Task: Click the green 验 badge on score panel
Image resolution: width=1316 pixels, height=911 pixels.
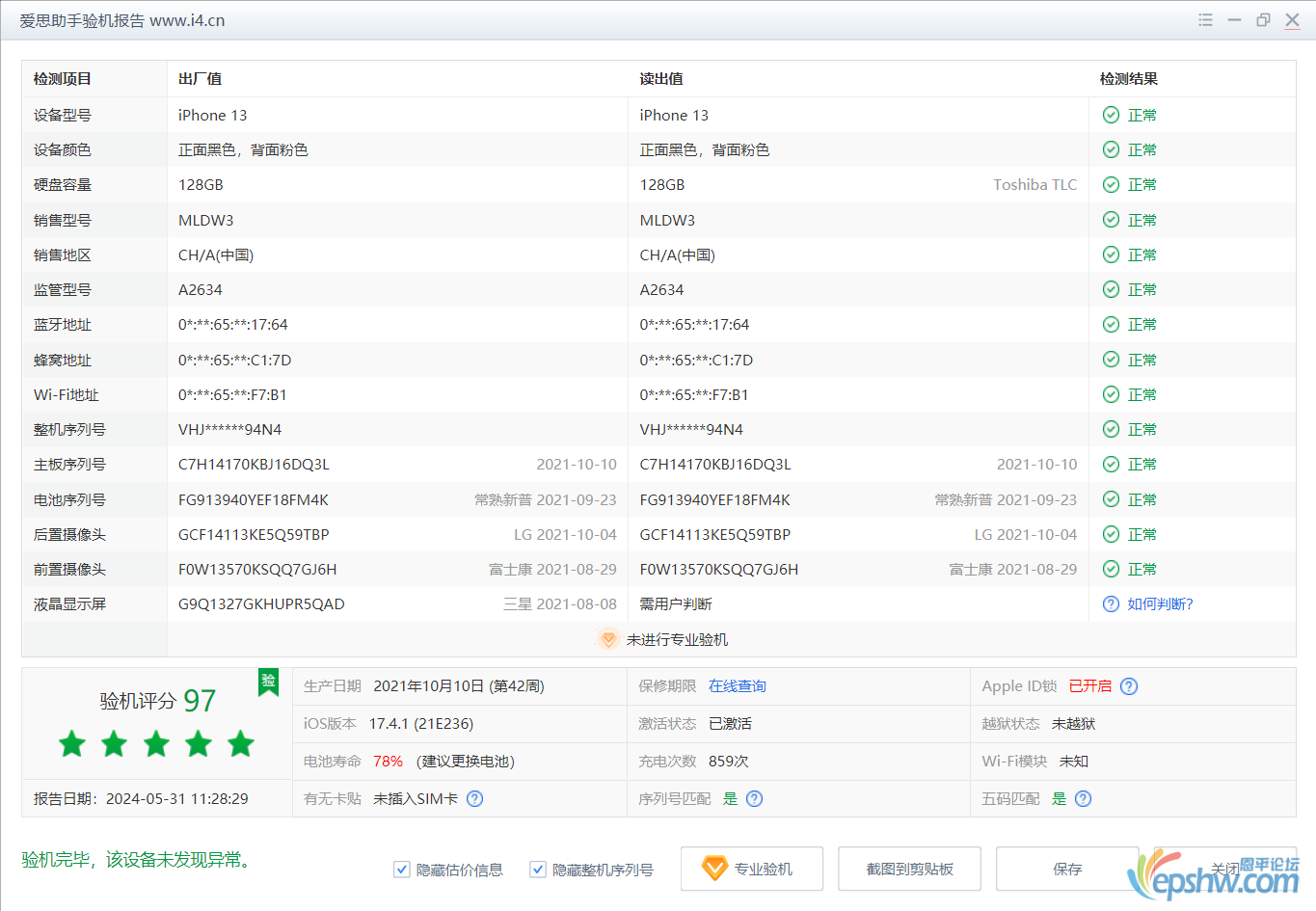Action: click(268, 682)
